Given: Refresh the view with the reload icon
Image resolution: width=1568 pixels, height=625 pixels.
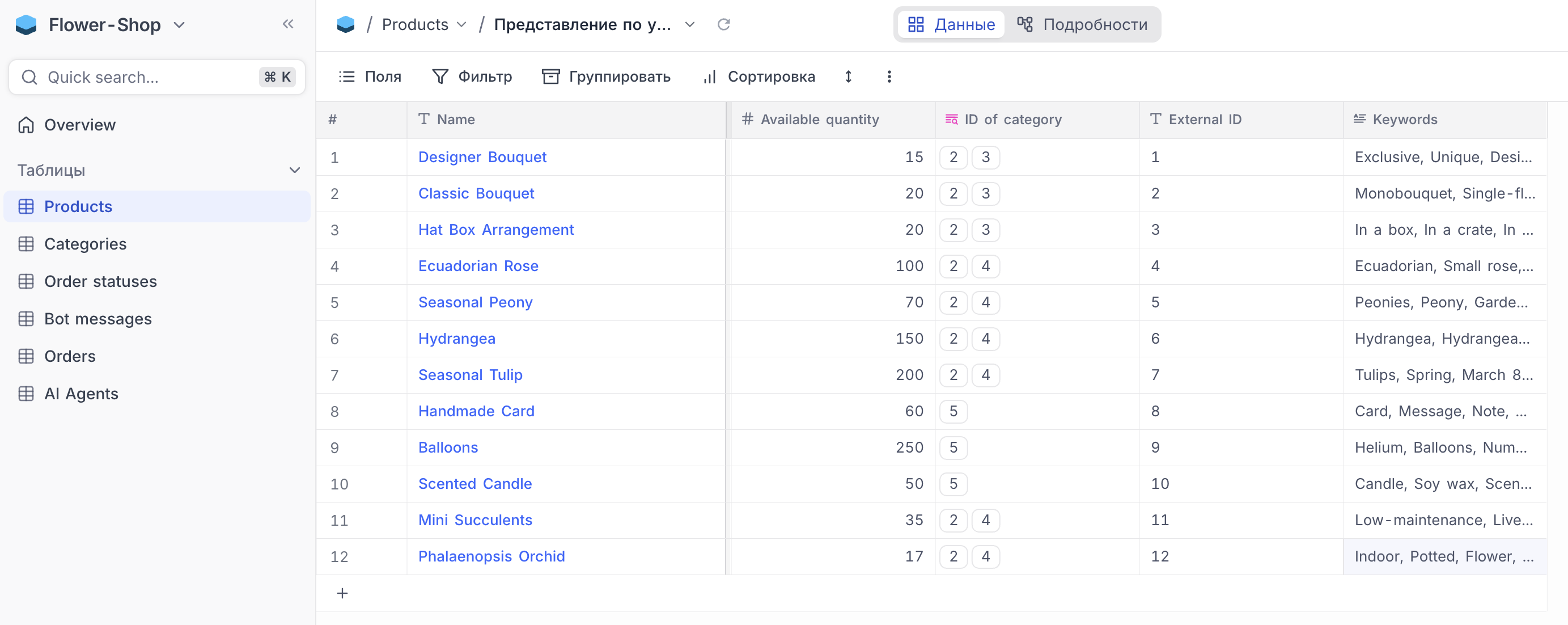Looking at the screenshot, I should point(724,24).
